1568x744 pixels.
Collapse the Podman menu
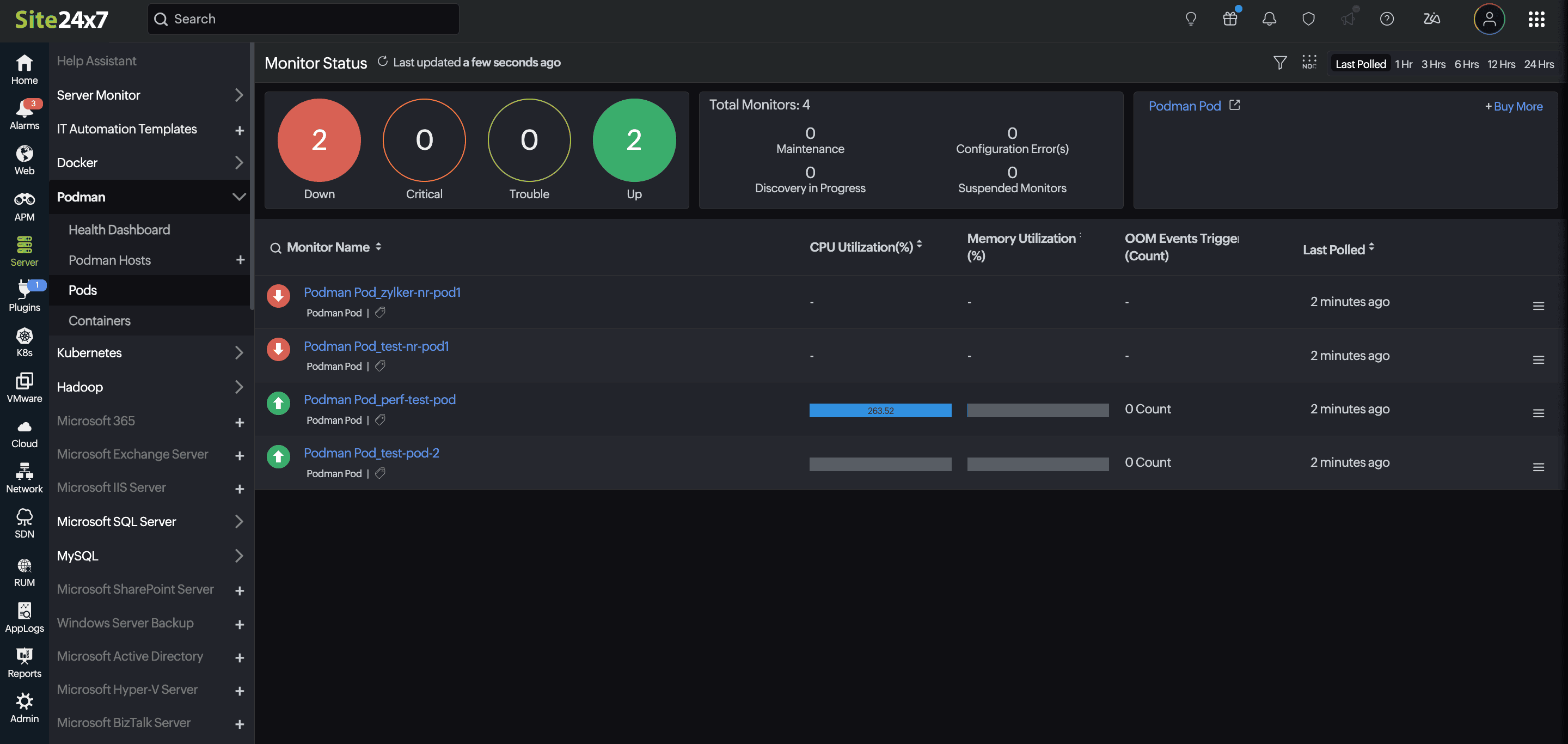(238, 197)
